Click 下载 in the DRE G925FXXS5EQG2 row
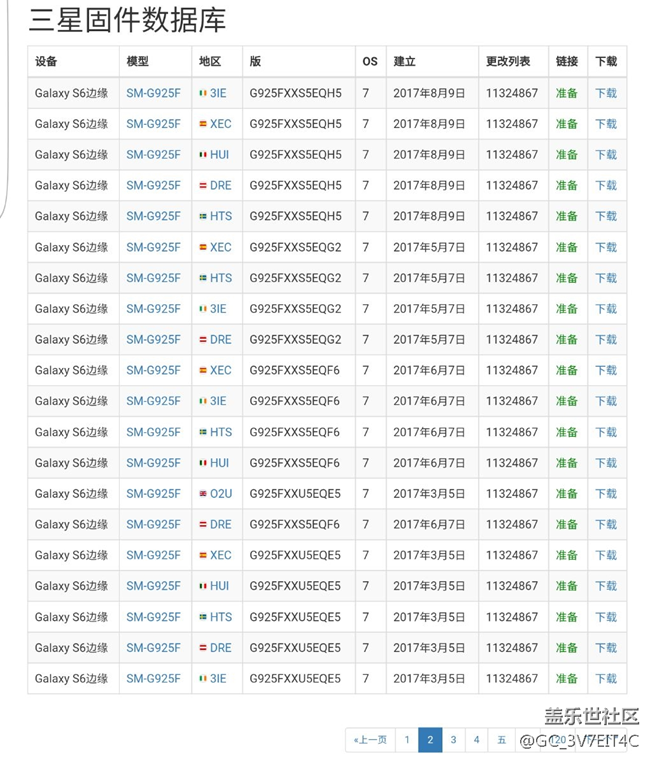Image resolution: width=650 pixels, height=764 pixels. pos(606,340)
